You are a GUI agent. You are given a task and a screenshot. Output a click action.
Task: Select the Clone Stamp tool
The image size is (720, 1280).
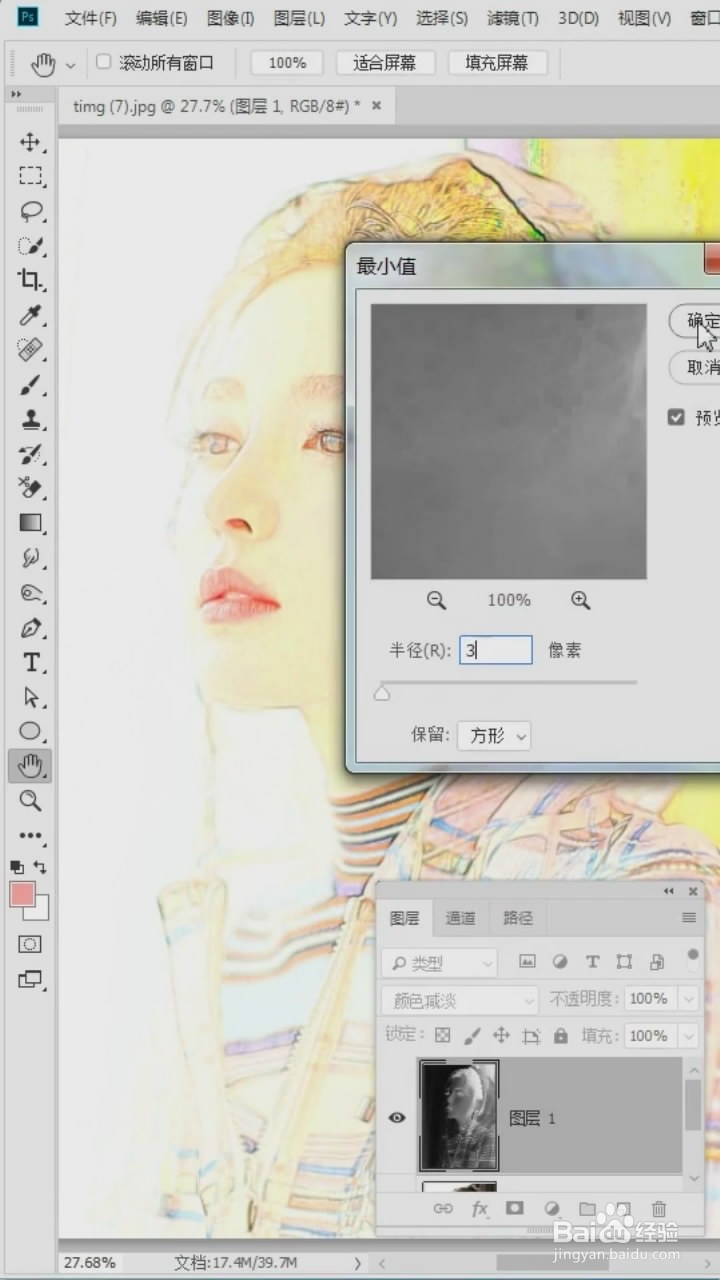pos(30,419)
